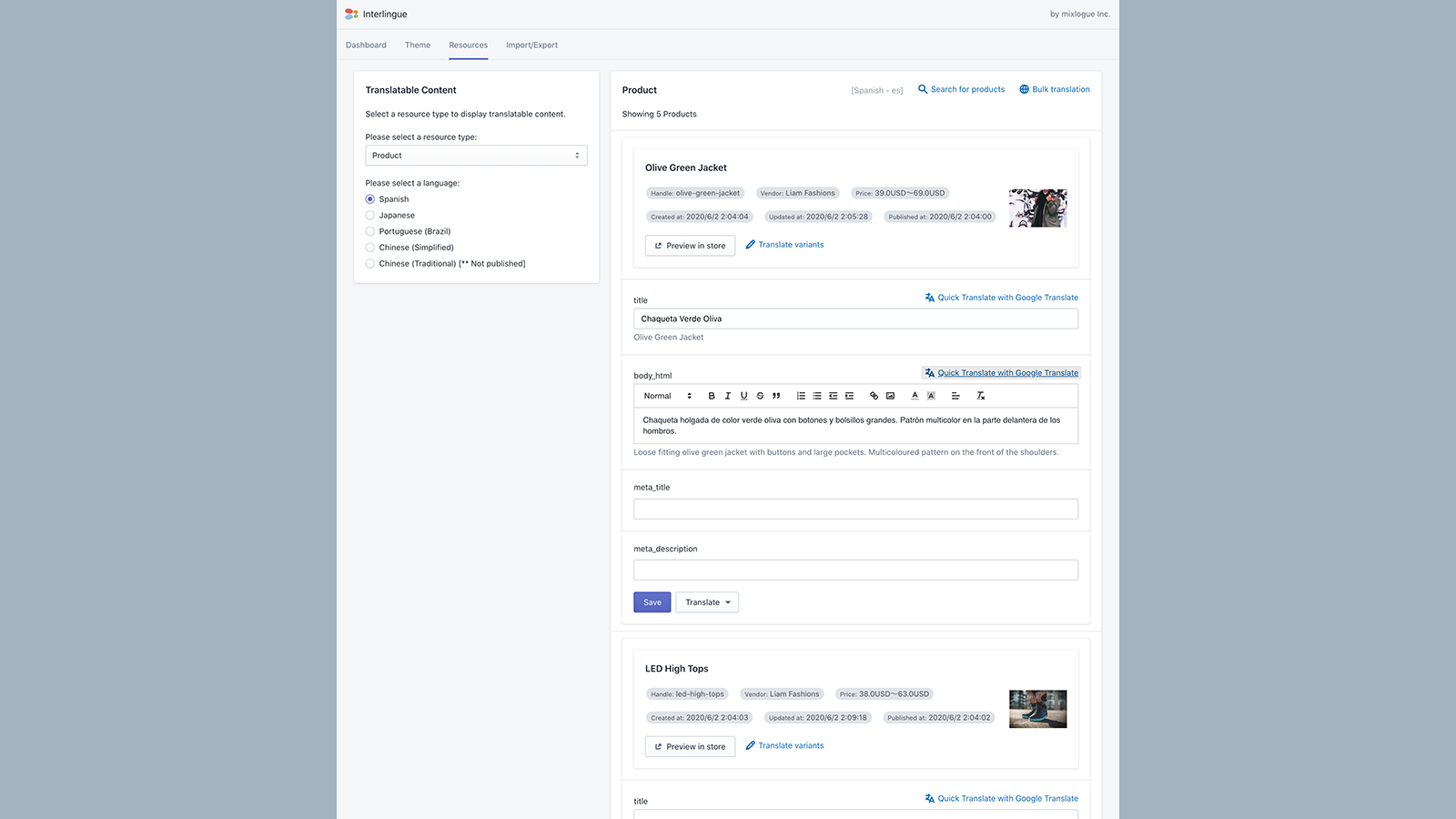Insert a link in the body_html field

pos(874,396)
